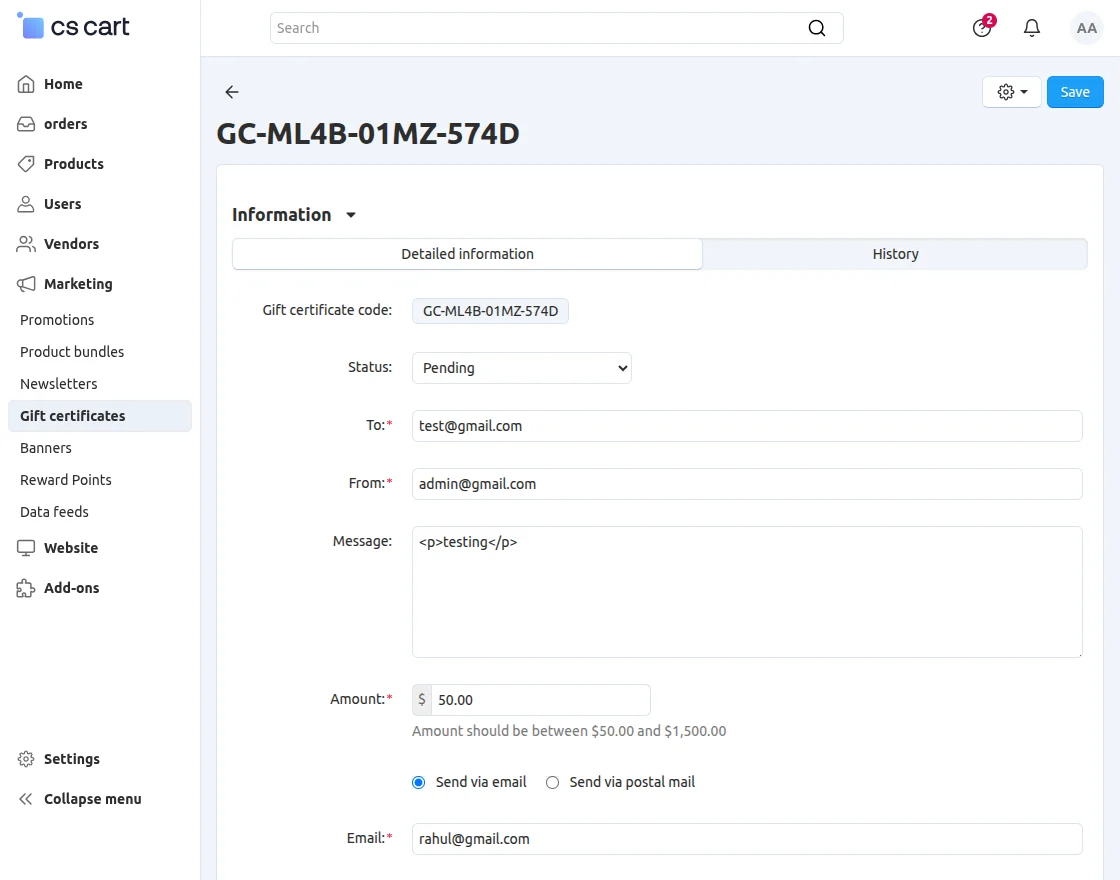Click the Marketing megaphone icon

coord(26,284)
